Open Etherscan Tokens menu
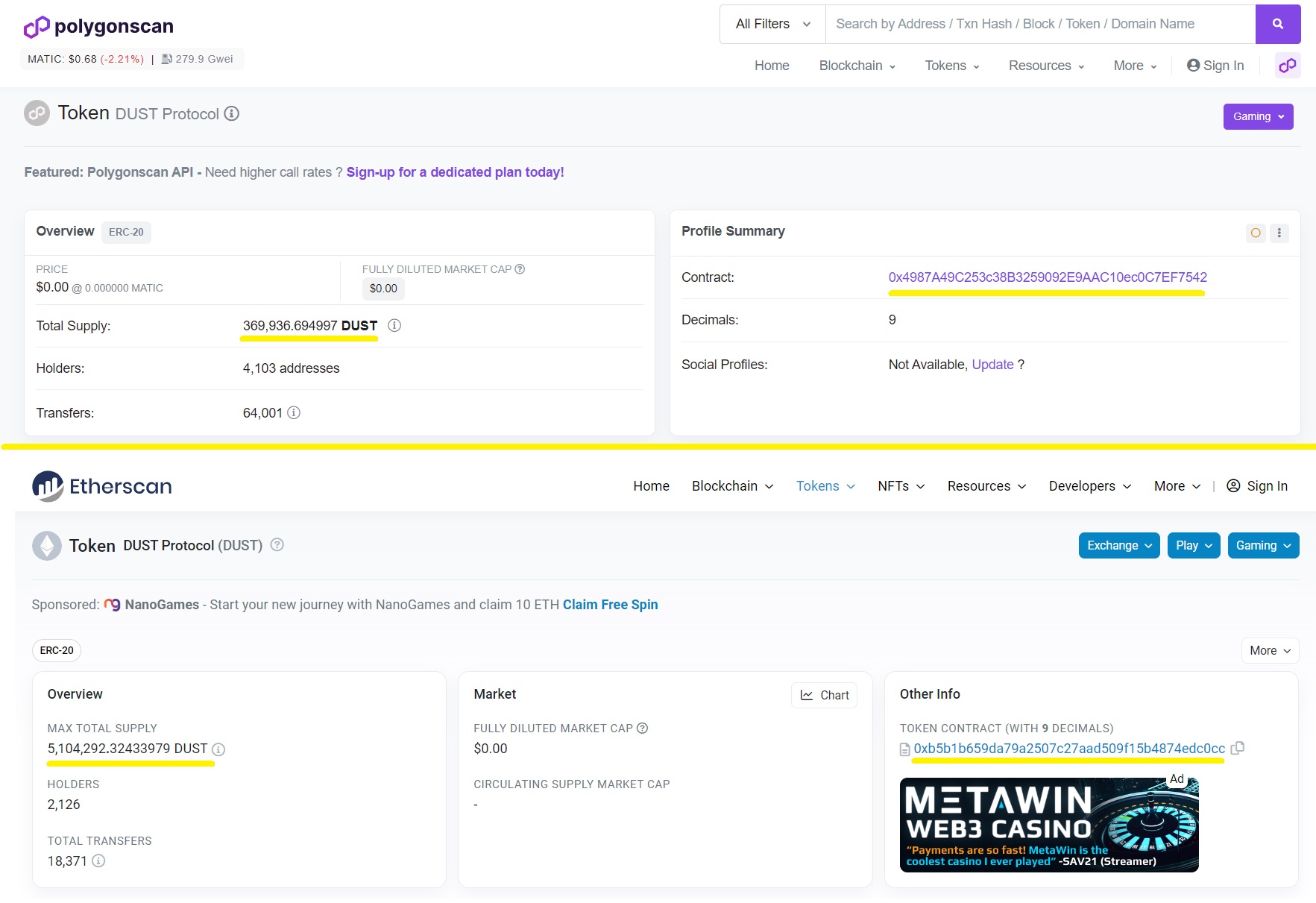1316x903 pixels. [x=825, y=486]
